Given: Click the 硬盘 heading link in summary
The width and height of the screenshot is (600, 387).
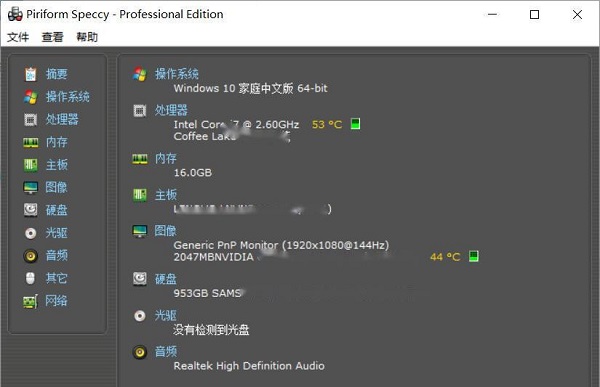Looking at the screenshot, I should pyautogui.click(x=166, y=279).
